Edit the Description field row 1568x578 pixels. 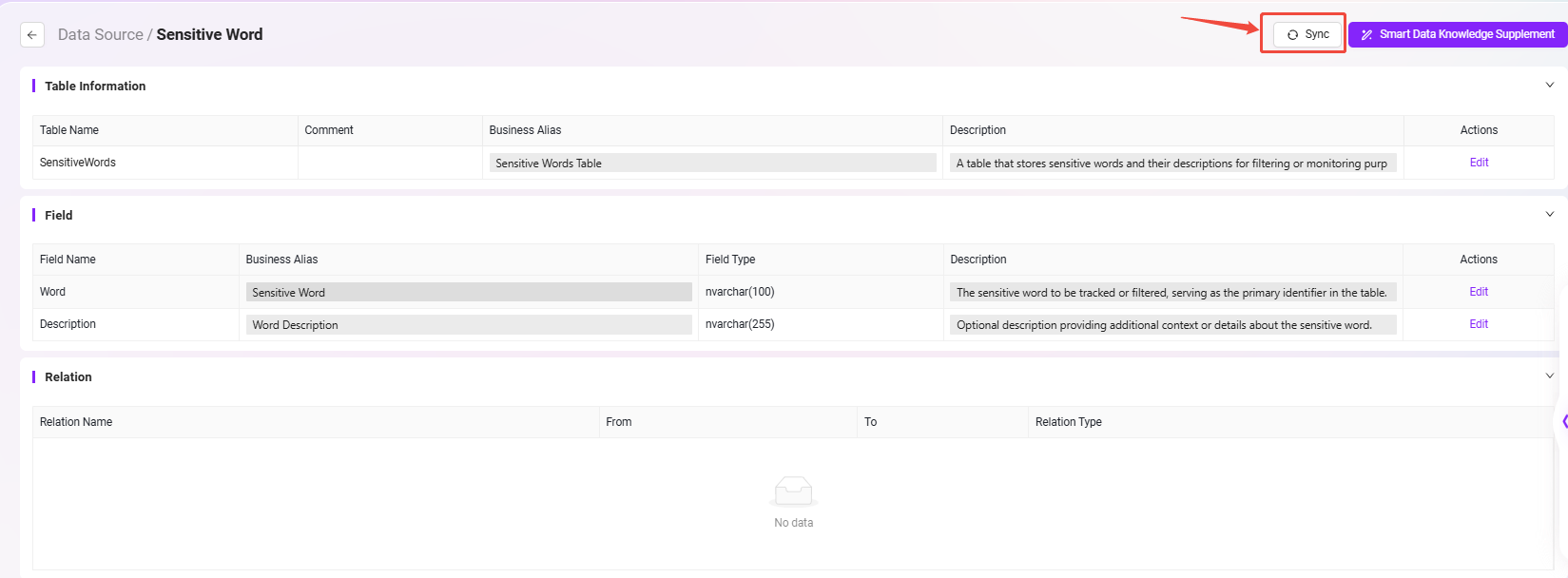coord(1479,324)
